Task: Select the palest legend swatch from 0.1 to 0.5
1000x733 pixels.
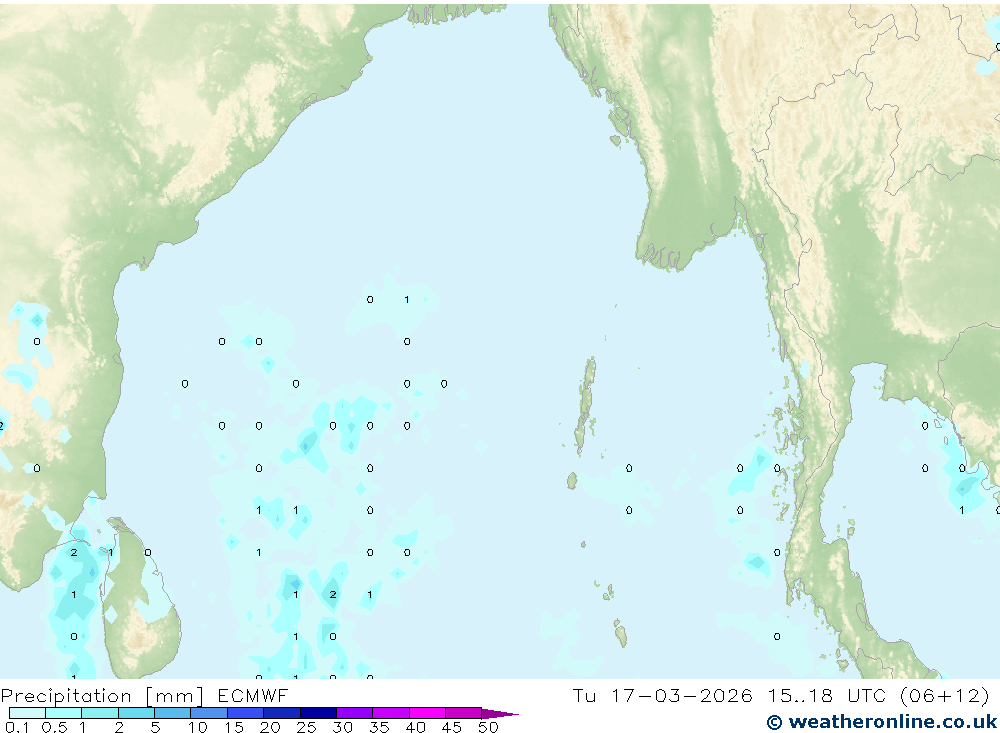Action: (27, 713)
